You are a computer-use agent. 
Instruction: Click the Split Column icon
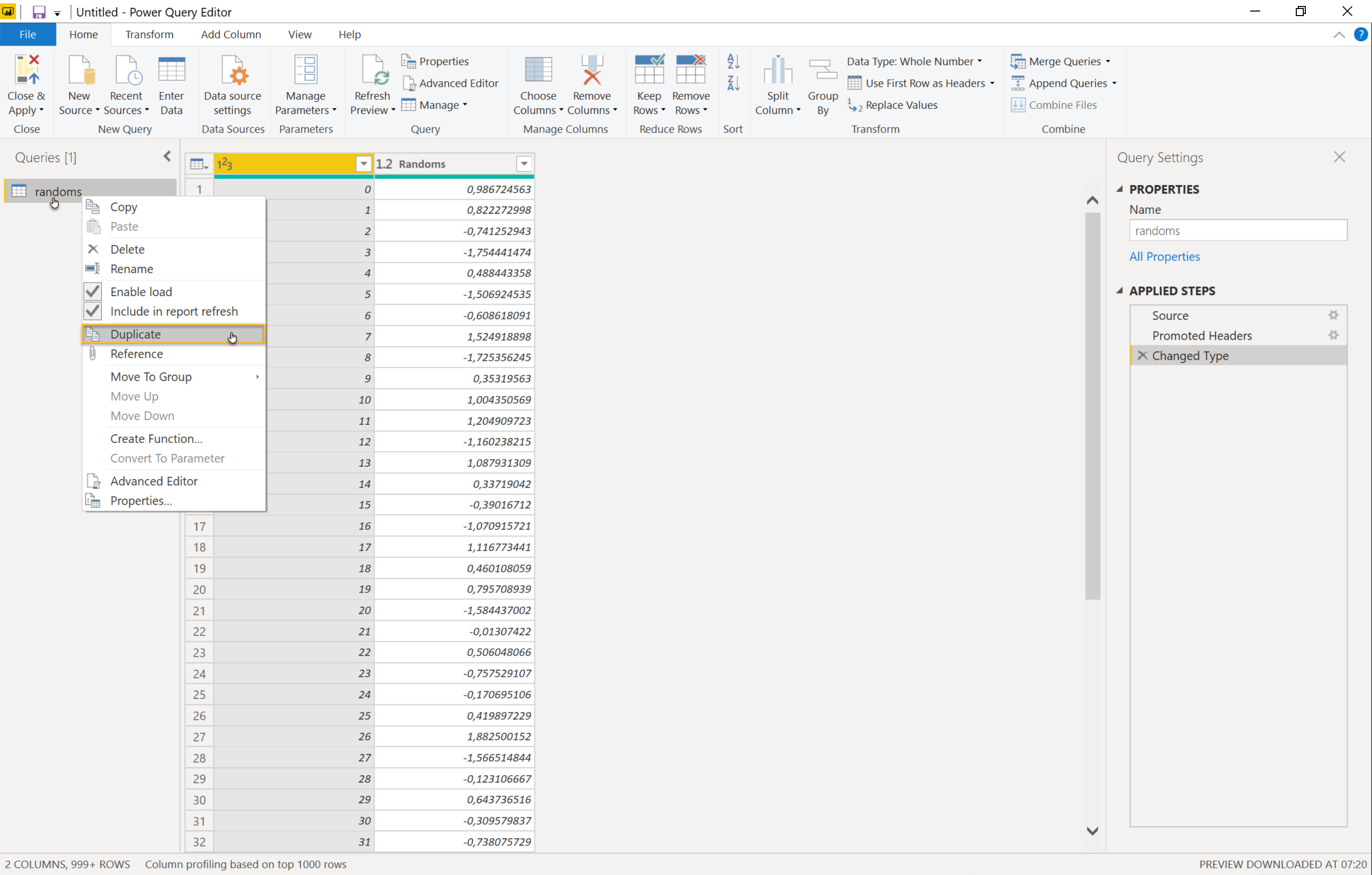click(778, 70)
